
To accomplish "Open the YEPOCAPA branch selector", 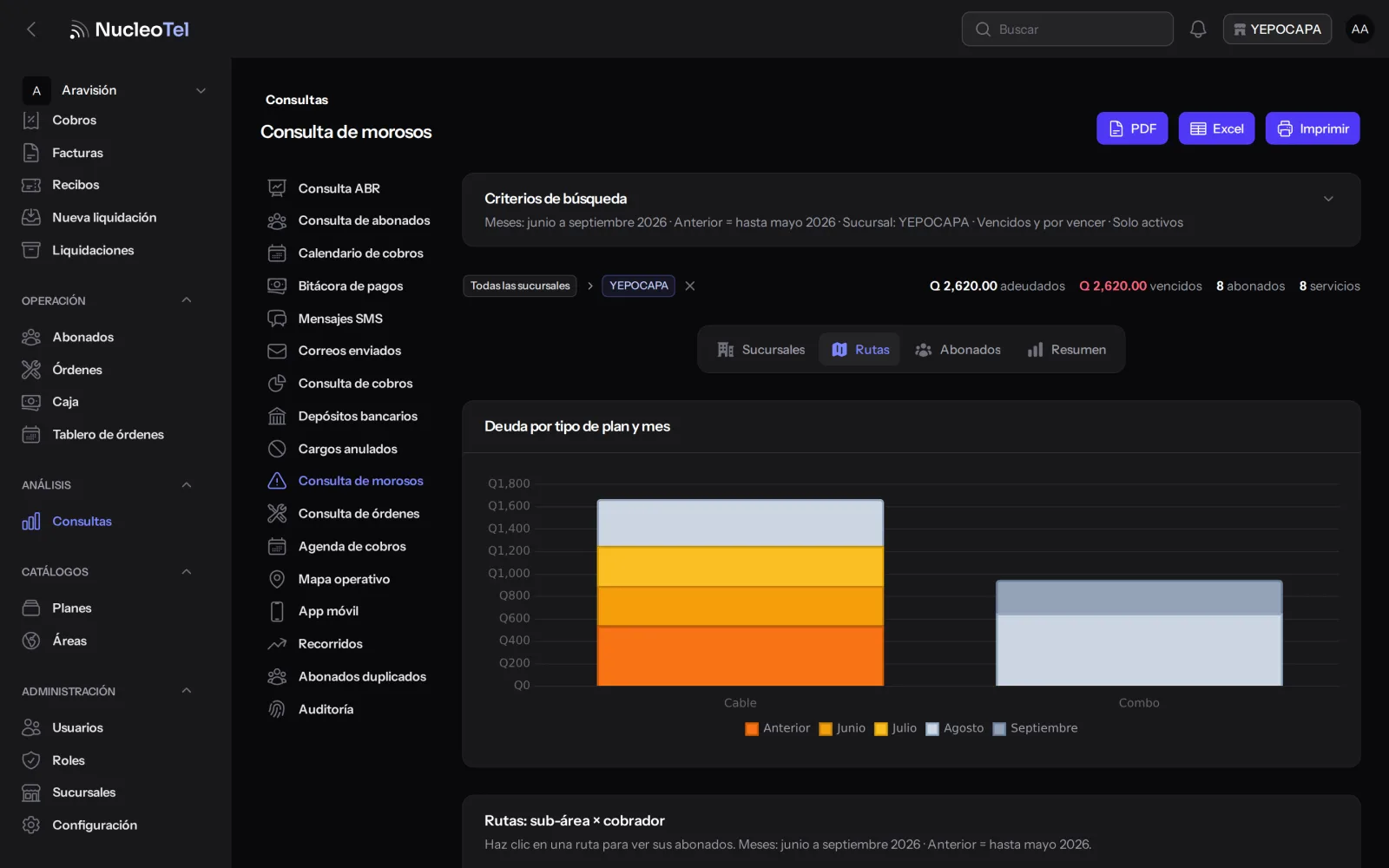I will tap(1277, 30).
